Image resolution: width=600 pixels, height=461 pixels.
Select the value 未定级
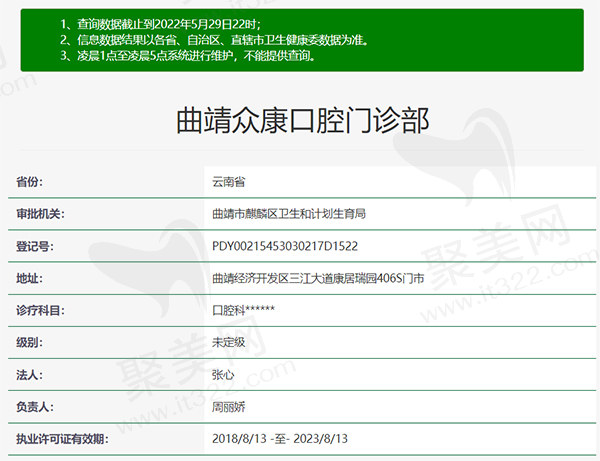pos(228,342)
